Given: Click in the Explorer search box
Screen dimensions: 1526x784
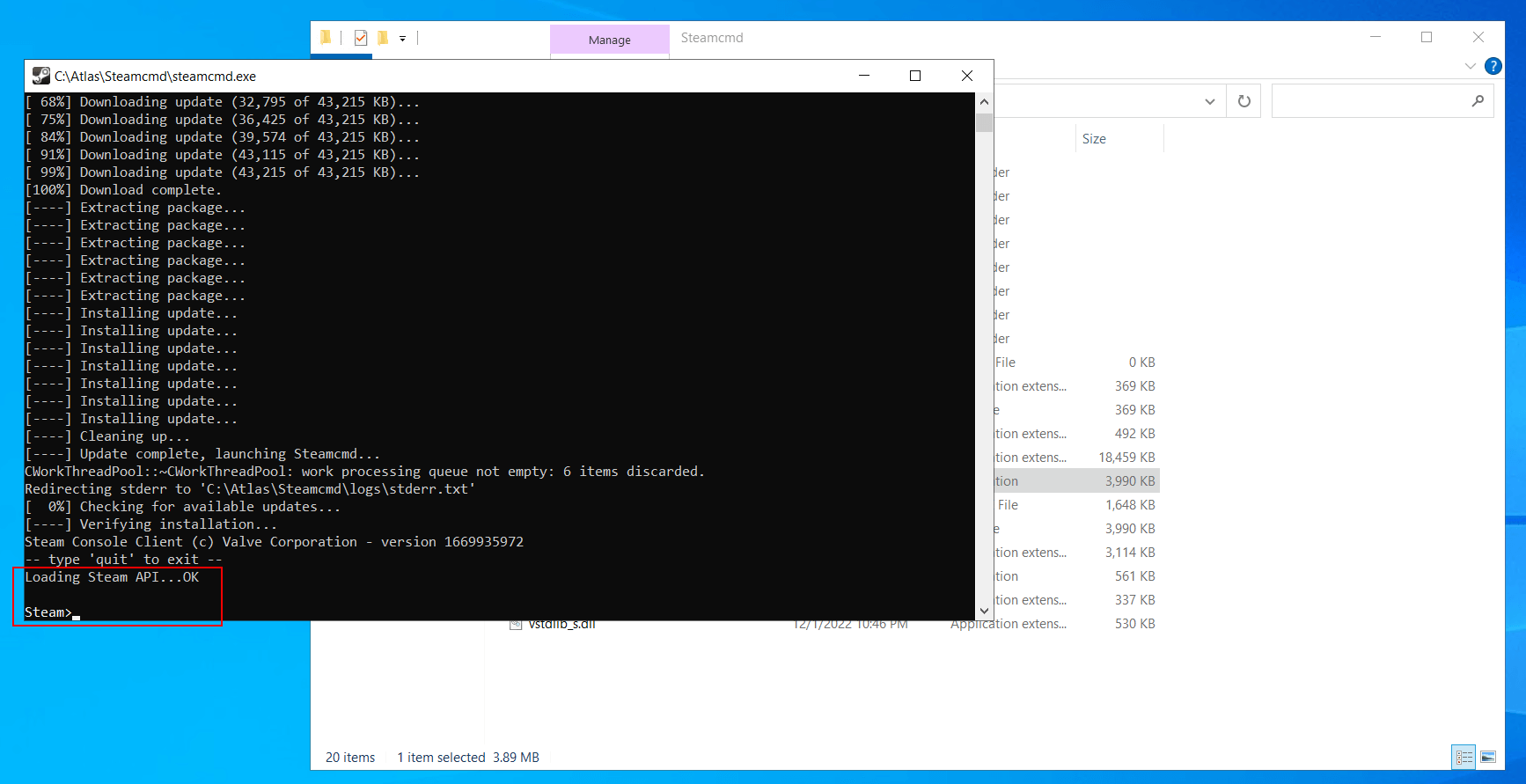Looking at the screenshot, I should 1370,101.
